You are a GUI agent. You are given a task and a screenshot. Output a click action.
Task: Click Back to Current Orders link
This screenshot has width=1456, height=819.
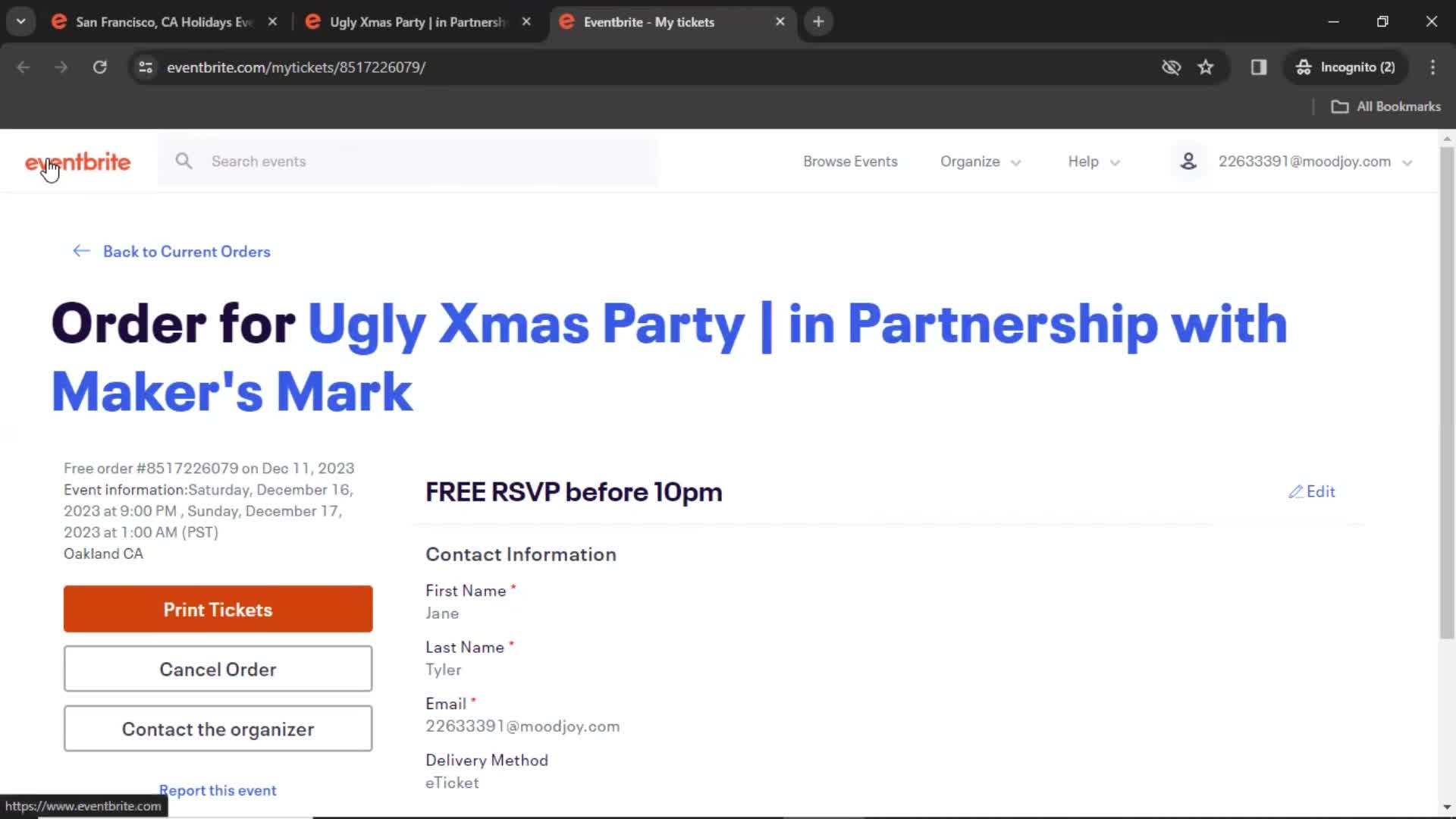click(x=187, y=251)
